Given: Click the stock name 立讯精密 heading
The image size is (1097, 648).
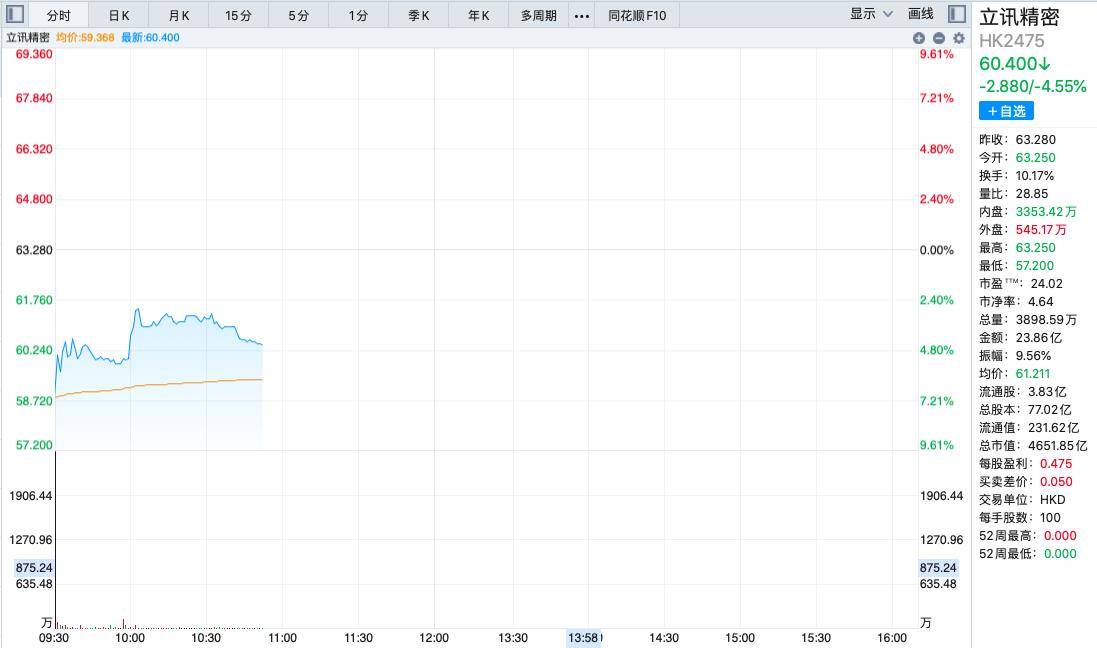Looking at the screenshot, I should [1019, 17].
